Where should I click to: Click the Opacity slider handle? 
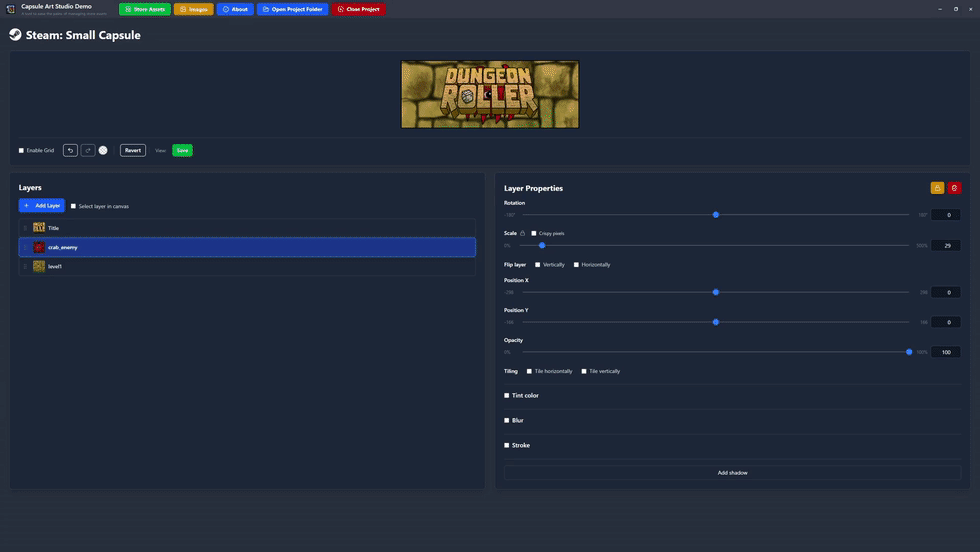(x=909, y=352)
